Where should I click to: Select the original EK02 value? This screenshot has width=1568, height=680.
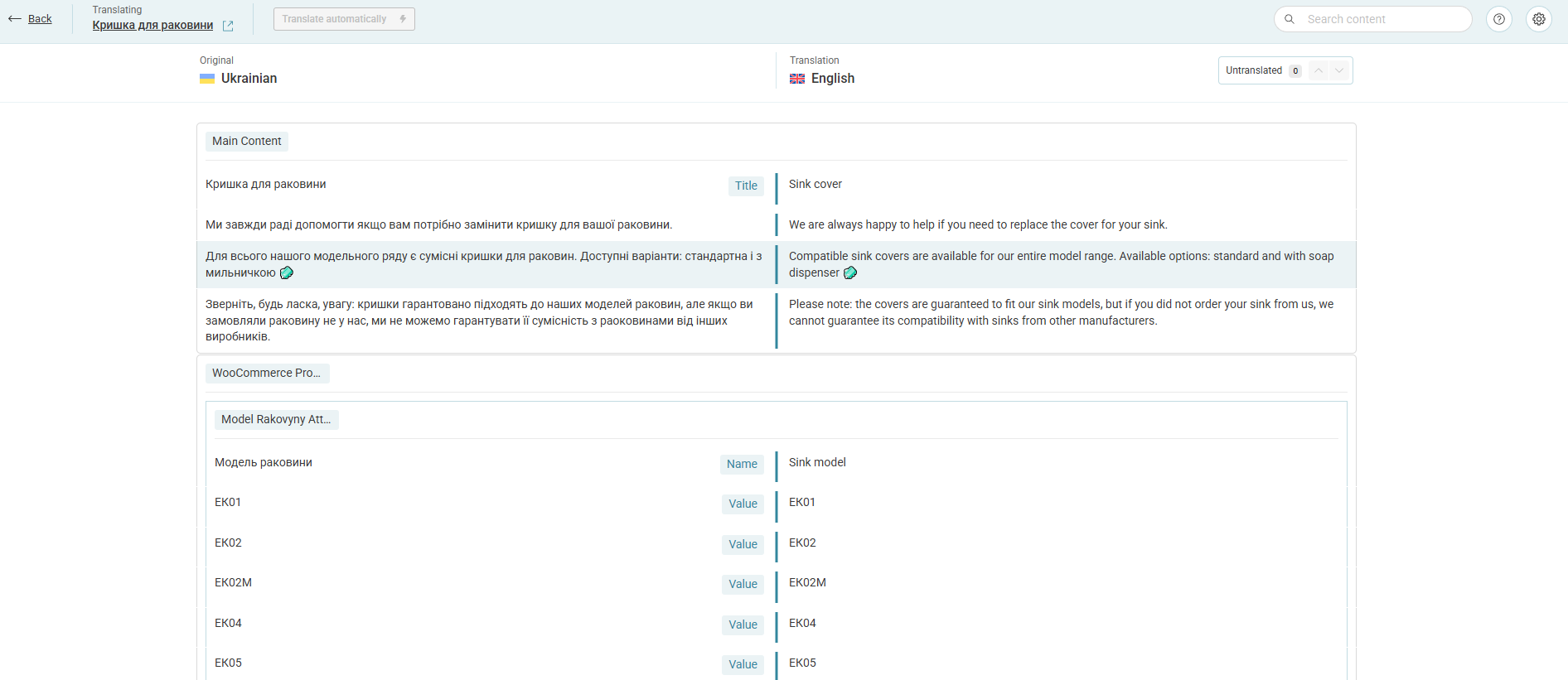point(229,543)
